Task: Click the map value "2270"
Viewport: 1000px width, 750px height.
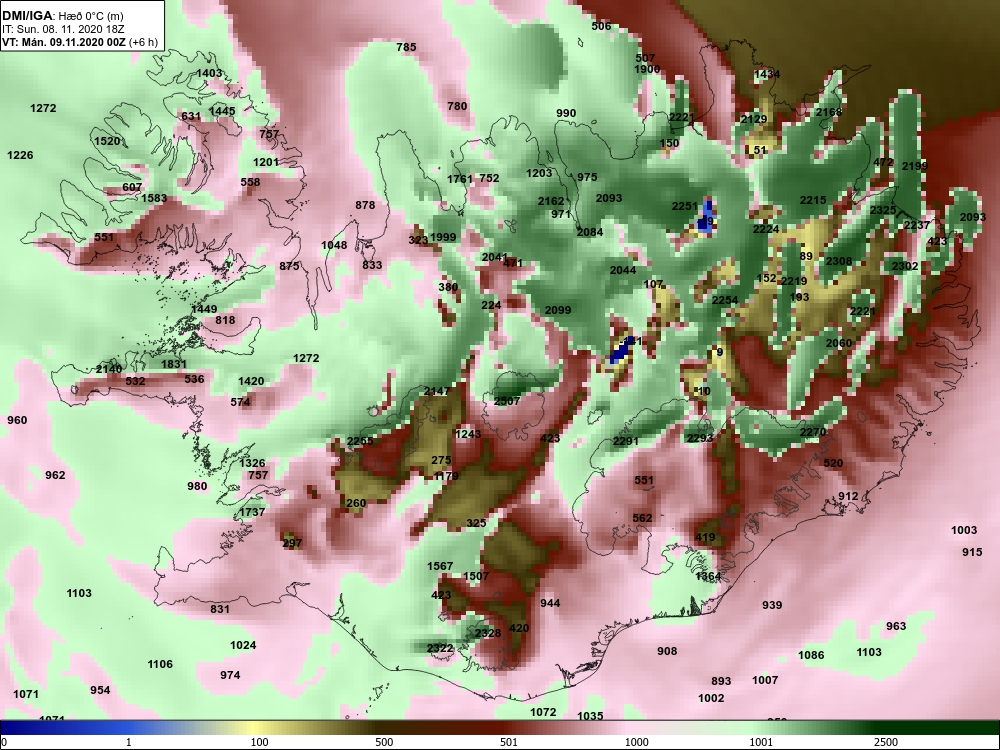Action: [813, 432]
